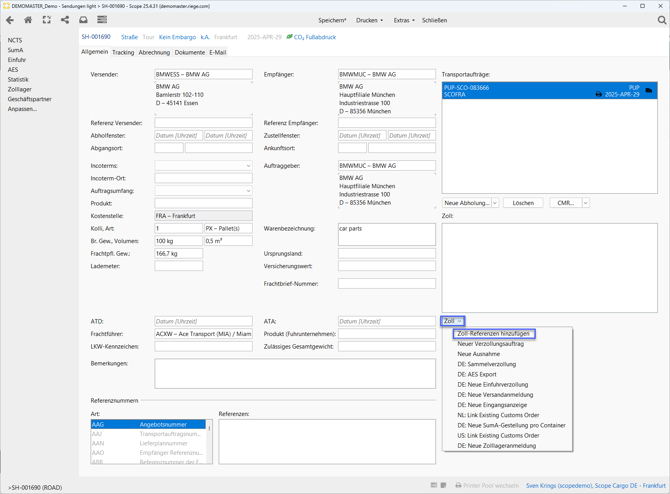Click the first layout icon in status bar

coord(434,485)
